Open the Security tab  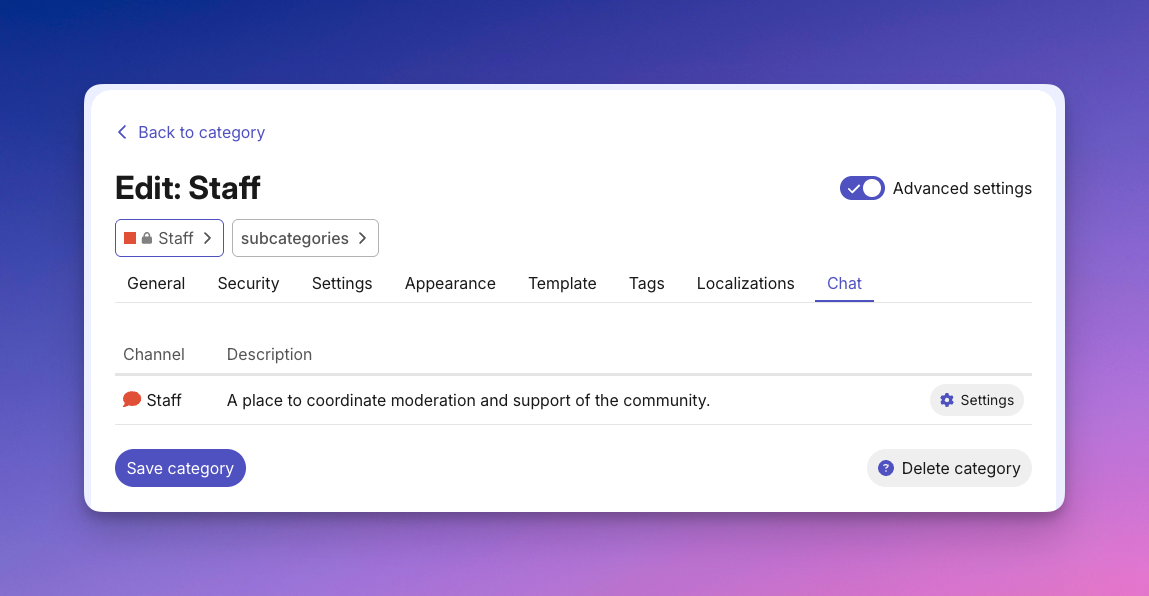coord(248,284)
